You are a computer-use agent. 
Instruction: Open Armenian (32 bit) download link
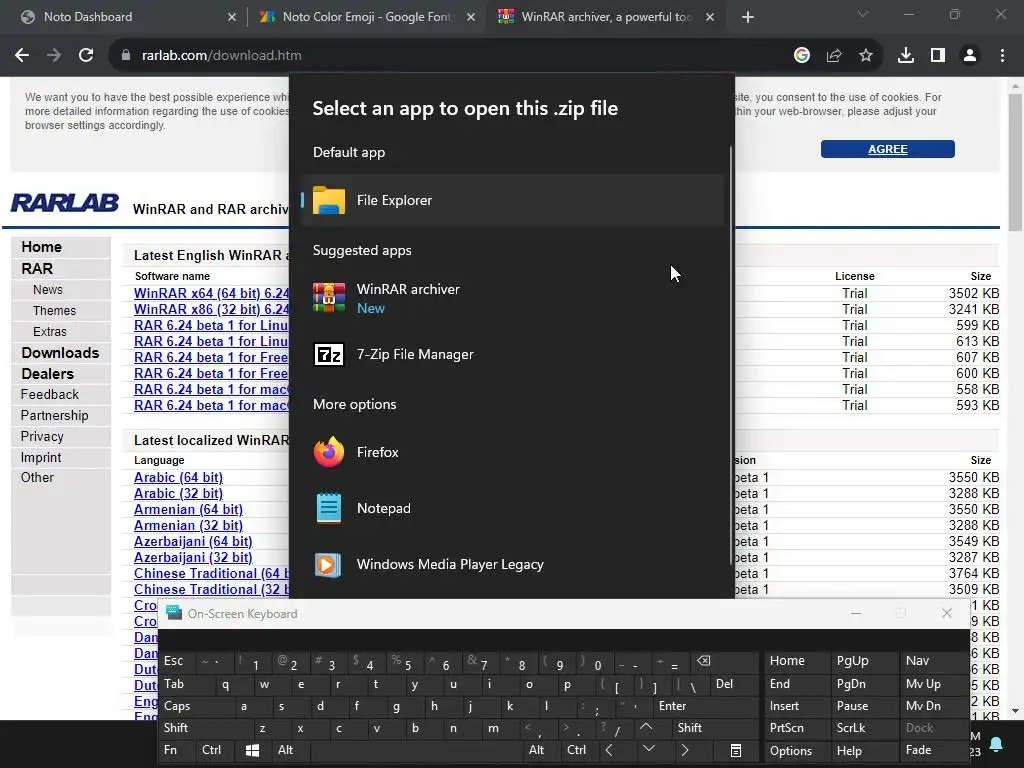click(x=188, y=526)
